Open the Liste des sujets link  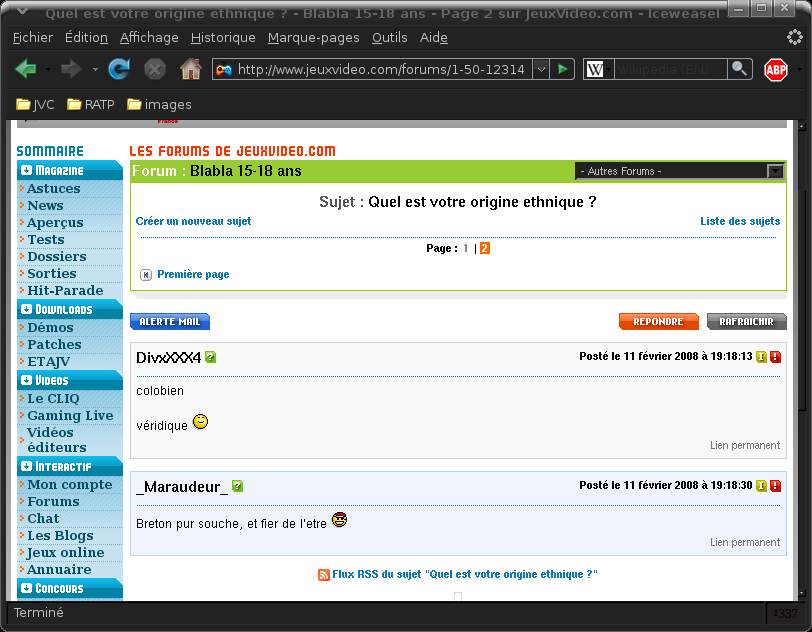[x=740, y=221]
